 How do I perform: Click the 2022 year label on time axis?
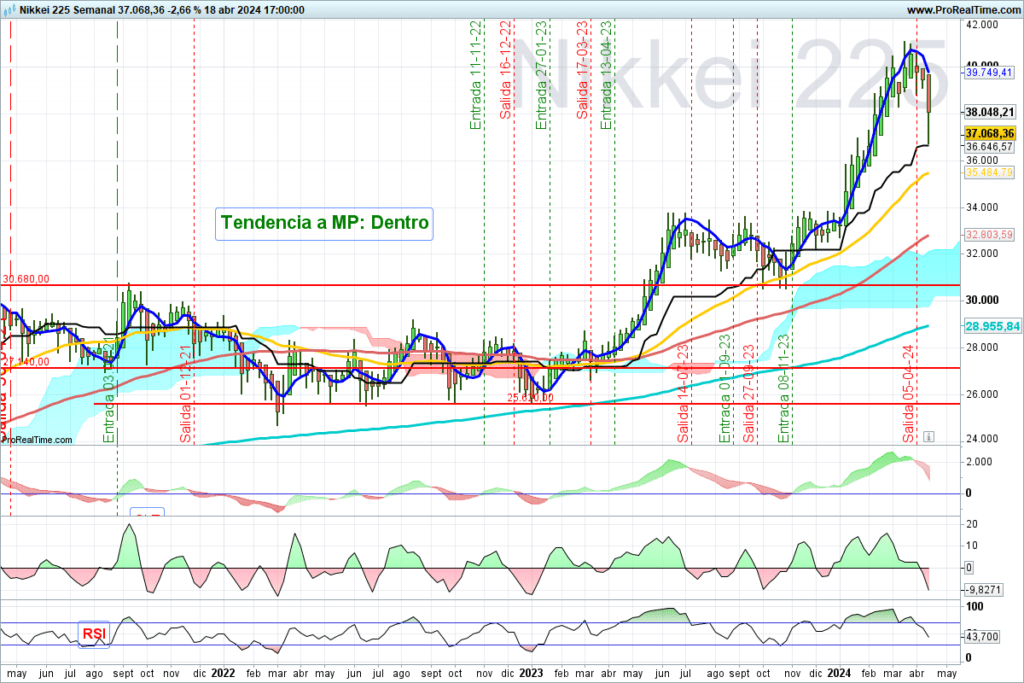click(223, 673)
